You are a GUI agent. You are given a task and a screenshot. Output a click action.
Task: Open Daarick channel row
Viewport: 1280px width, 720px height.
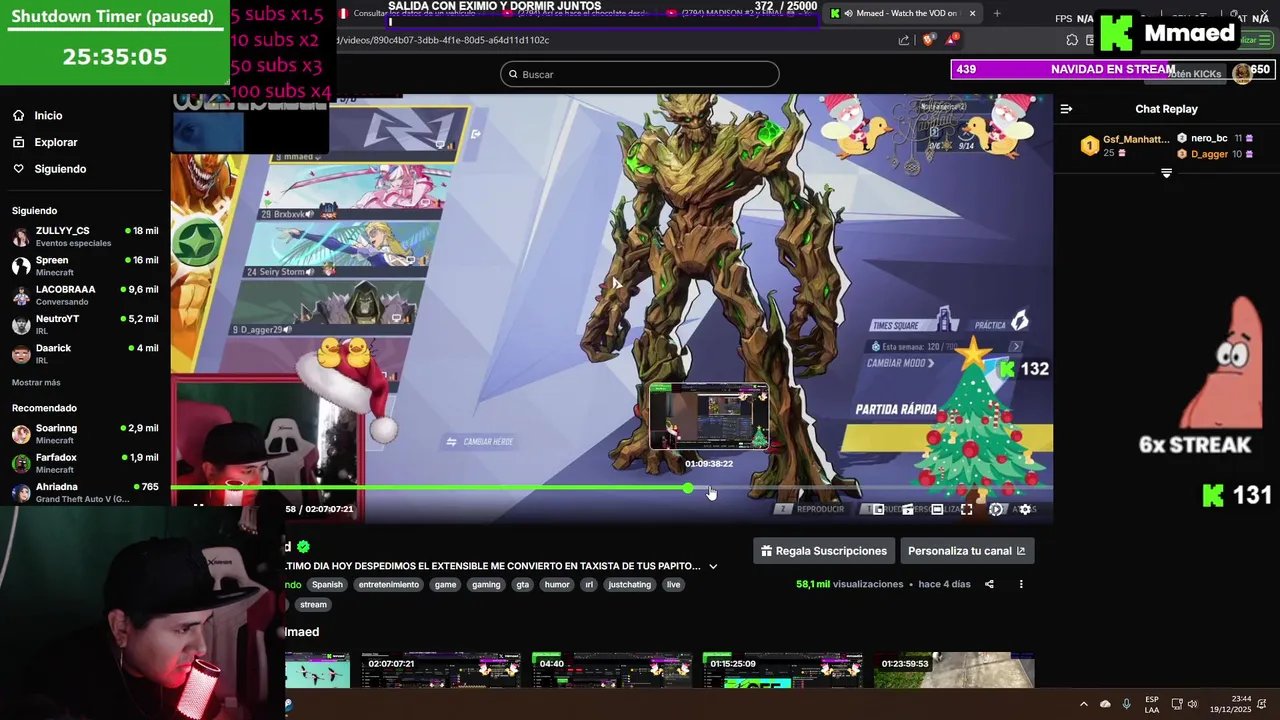[x=85, y=353]
